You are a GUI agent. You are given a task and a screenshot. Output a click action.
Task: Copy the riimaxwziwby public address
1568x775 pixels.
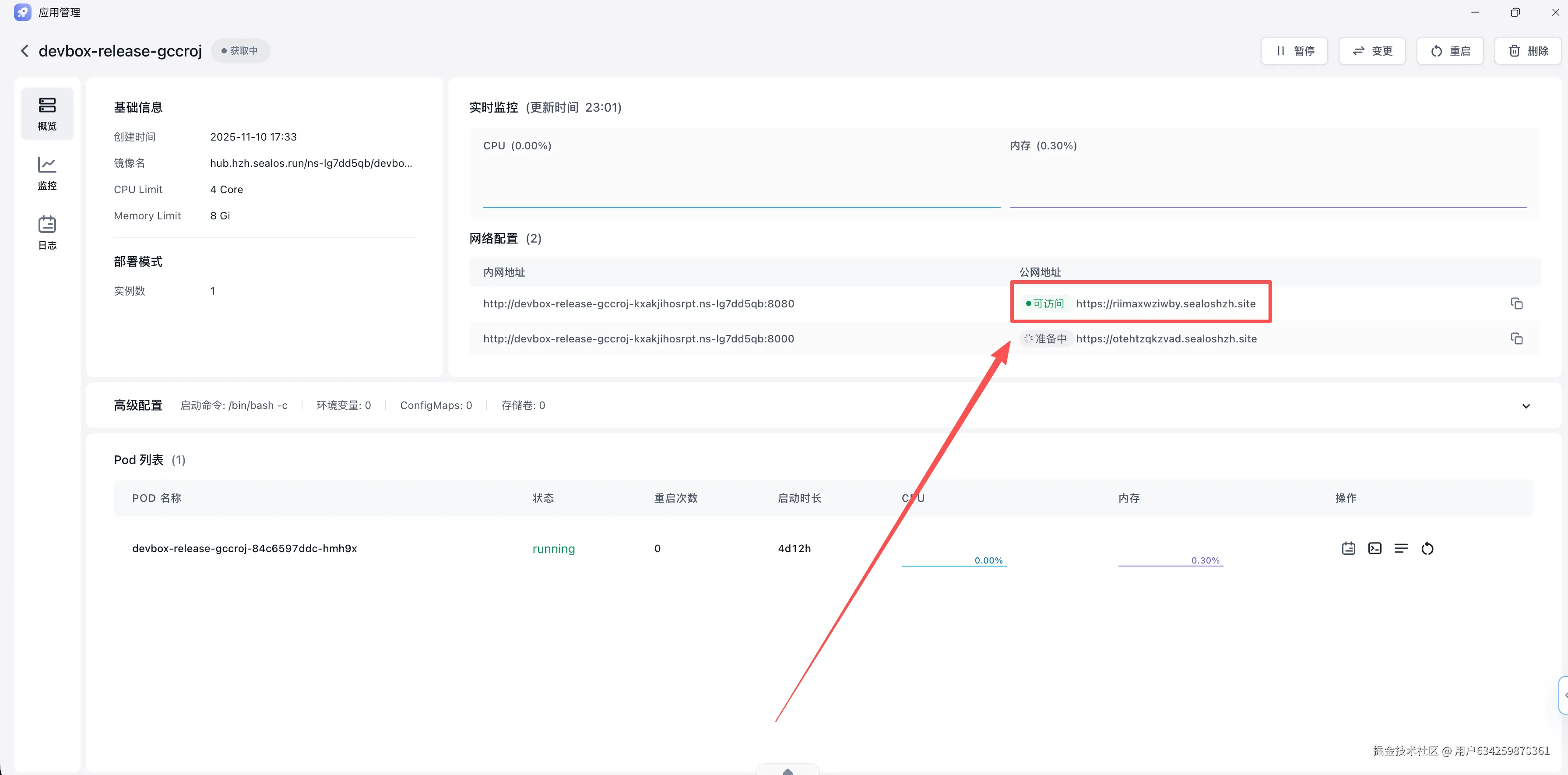[1516, 303]
